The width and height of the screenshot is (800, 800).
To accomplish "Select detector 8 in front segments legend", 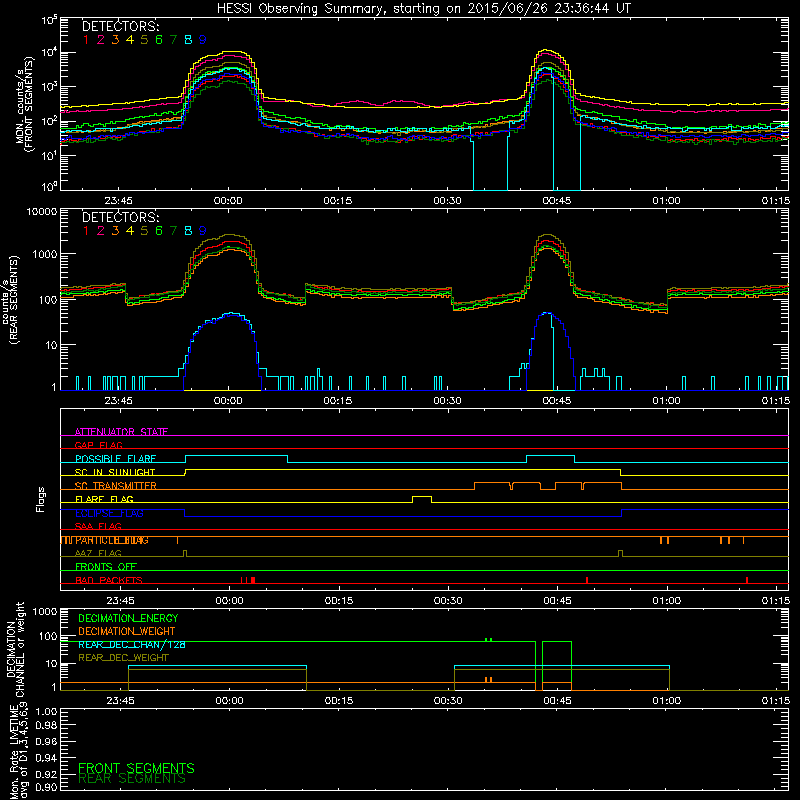I will pos(188,39).
